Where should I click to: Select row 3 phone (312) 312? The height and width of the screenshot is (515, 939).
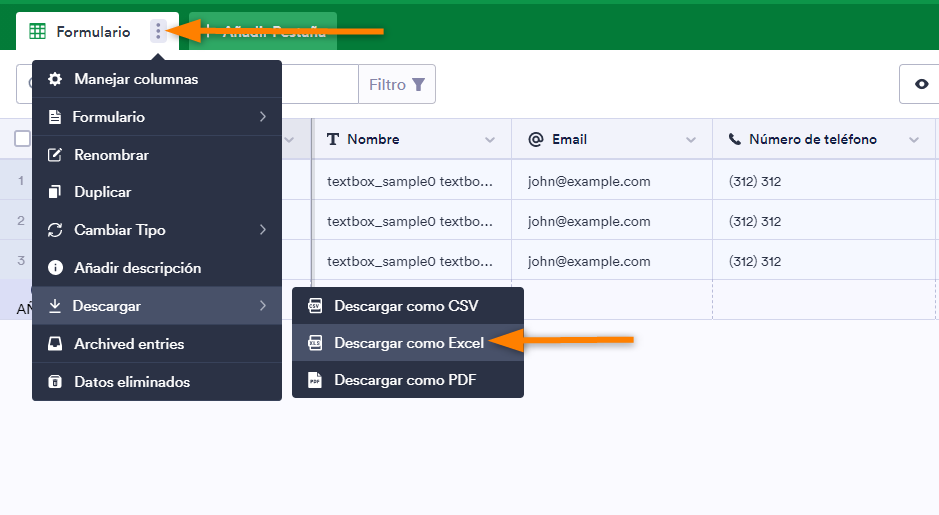click(824, 261)
